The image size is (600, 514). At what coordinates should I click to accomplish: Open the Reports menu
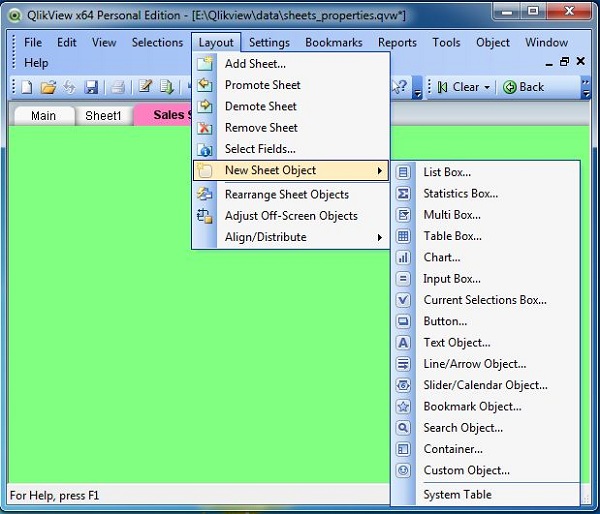coord(397,42)
